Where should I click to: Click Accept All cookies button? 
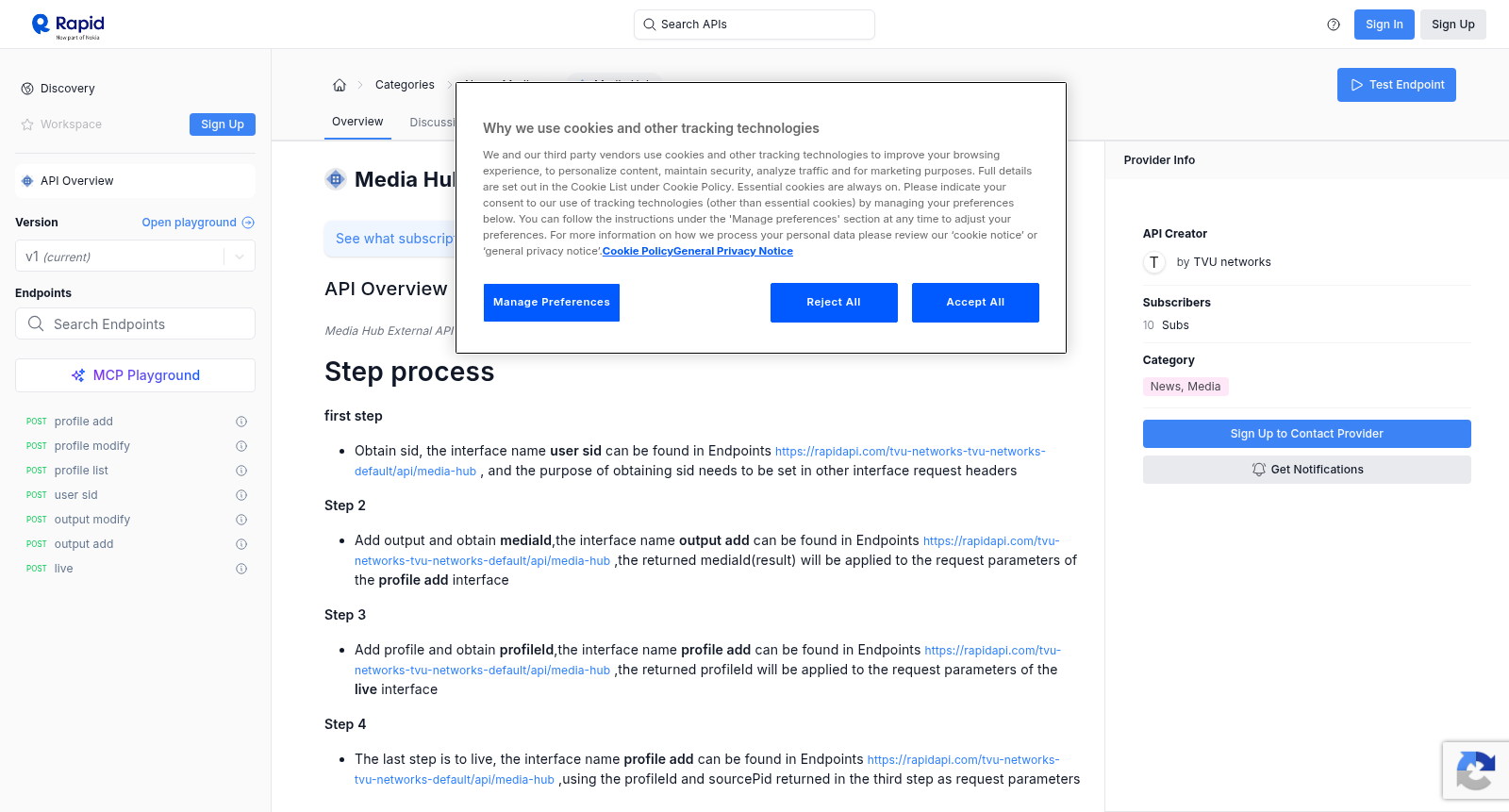[975, 303]
